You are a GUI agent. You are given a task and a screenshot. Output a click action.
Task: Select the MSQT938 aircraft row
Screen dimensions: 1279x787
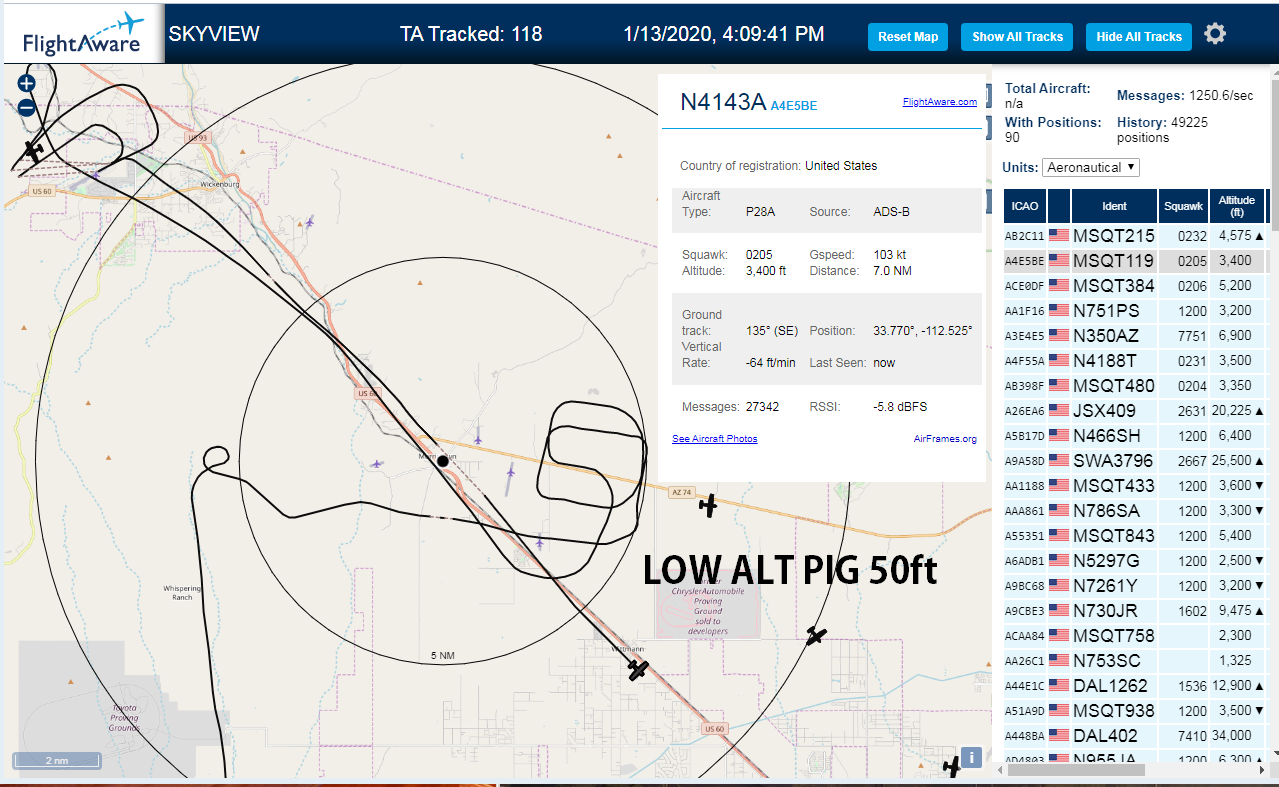(1136, 711)
